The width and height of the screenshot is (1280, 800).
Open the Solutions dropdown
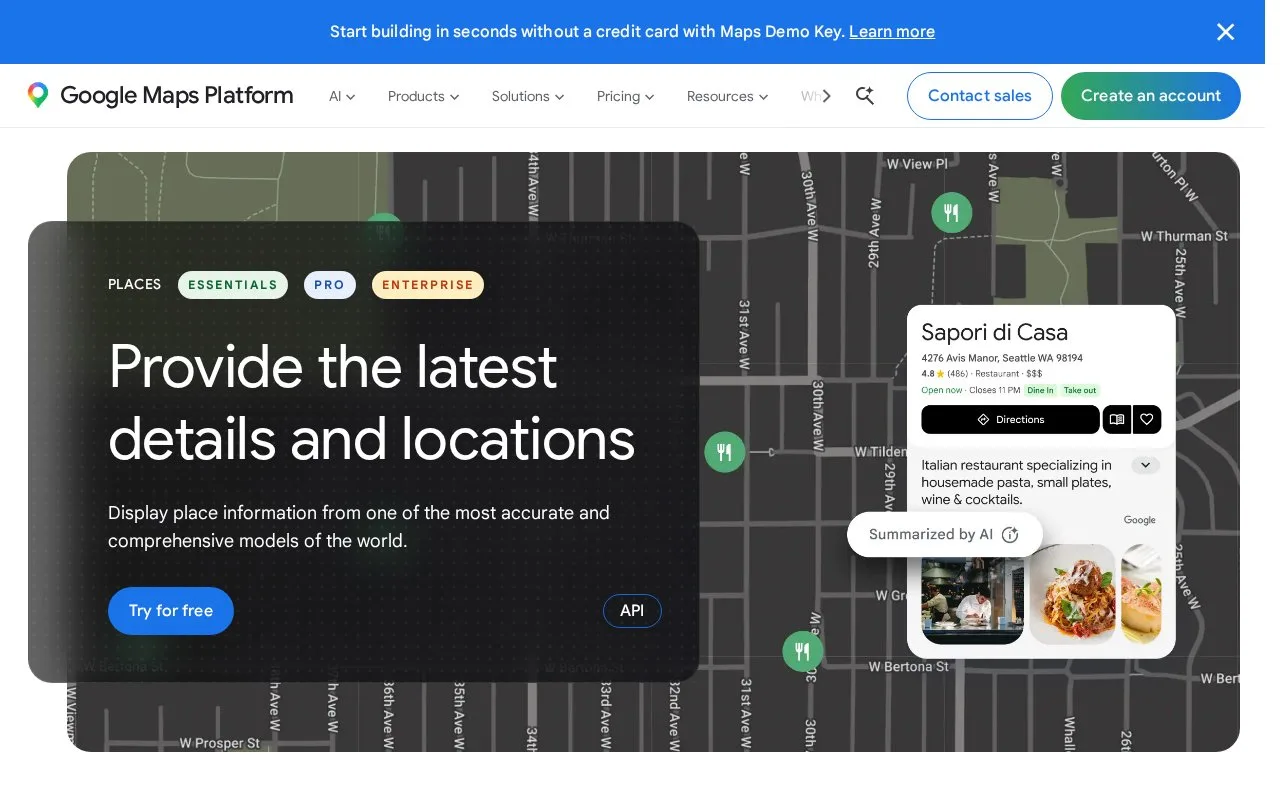click(x=528, y=96)
